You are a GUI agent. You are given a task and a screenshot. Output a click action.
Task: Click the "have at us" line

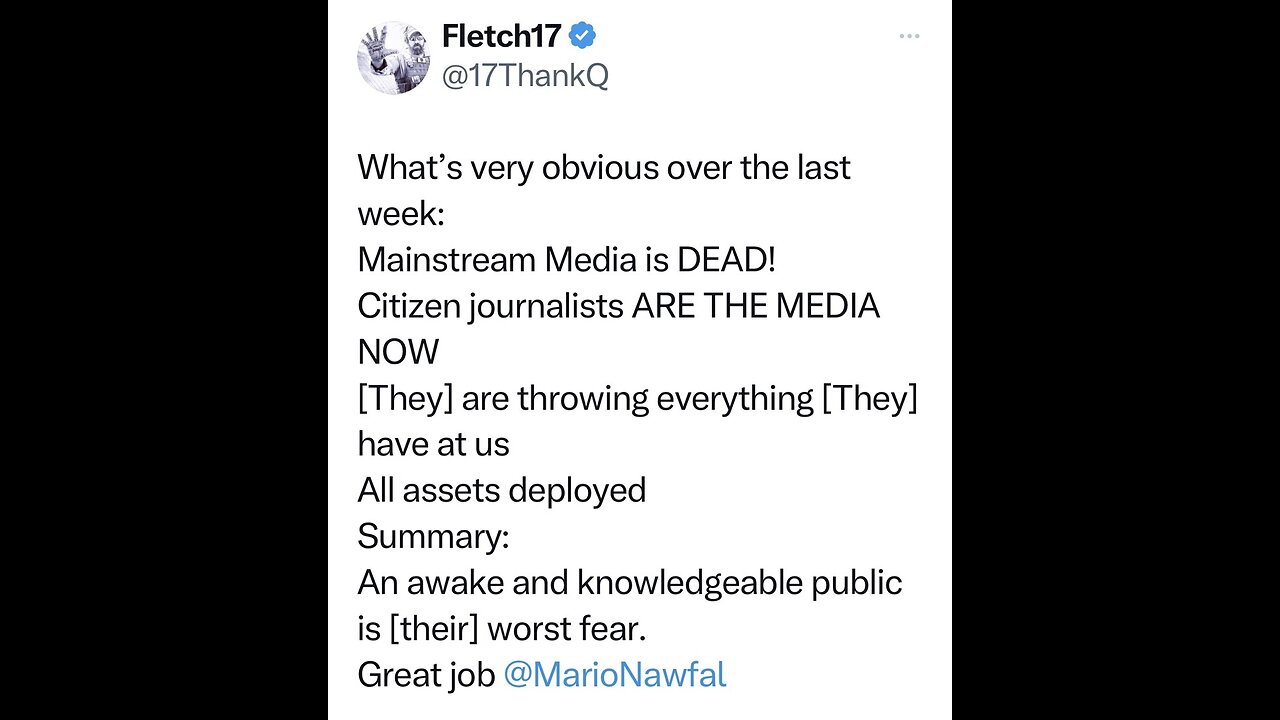click(x=433, y=444)
